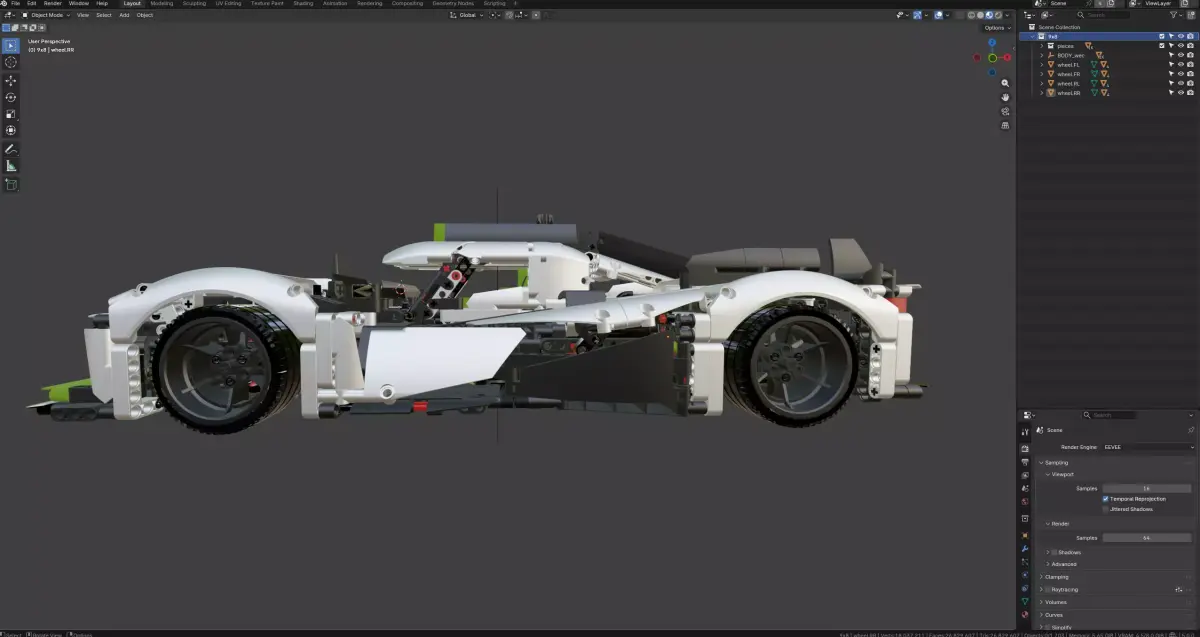Switch to the UV Editing workspace tab

228,3
